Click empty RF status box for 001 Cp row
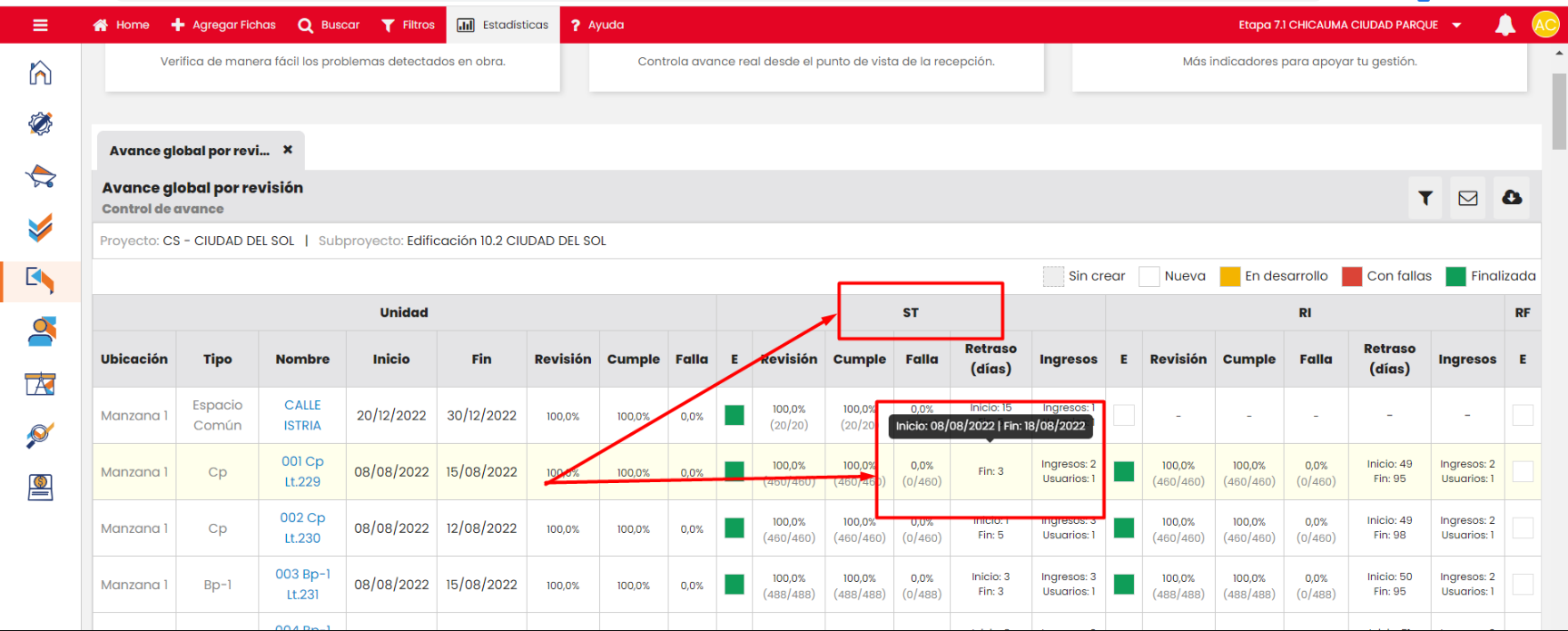This screenshot has width=1568, height=631. (x=1523, y=472)
